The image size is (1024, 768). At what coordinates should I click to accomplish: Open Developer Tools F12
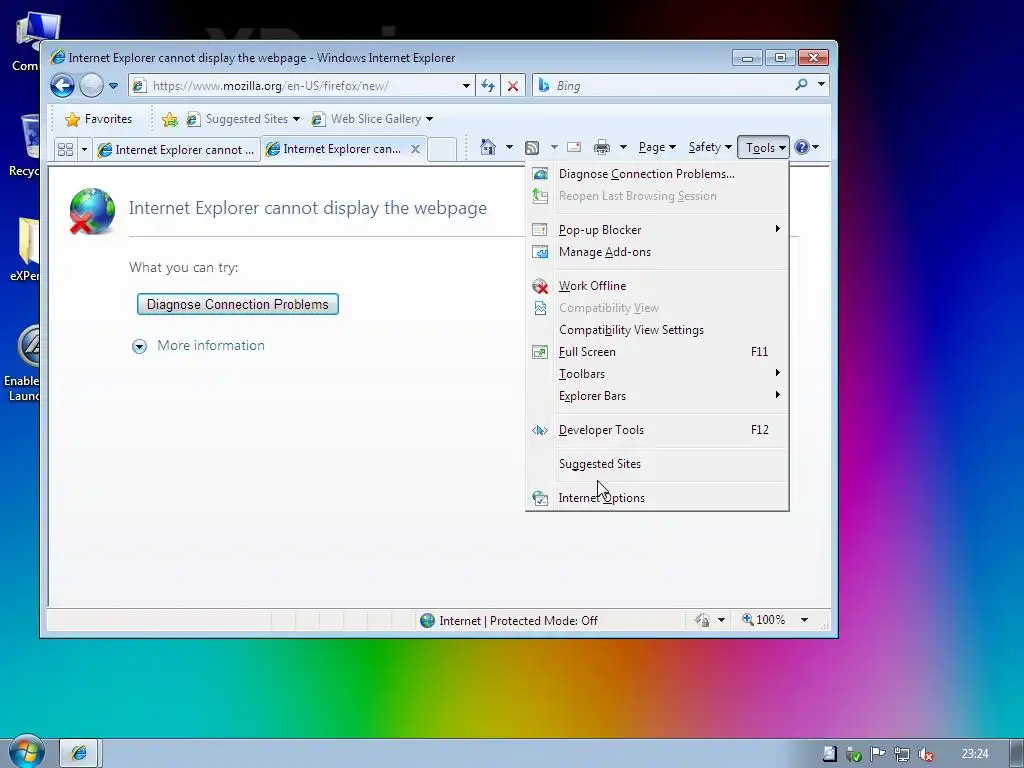click(658, 430)
